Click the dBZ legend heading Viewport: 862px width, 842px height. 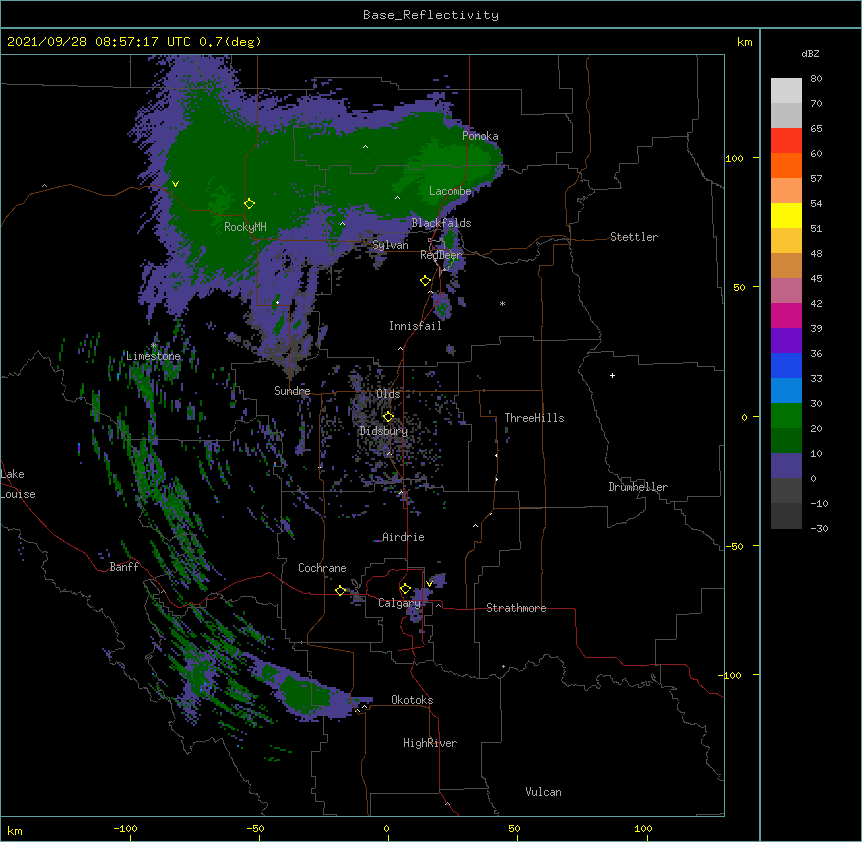(x=810, y=53)
